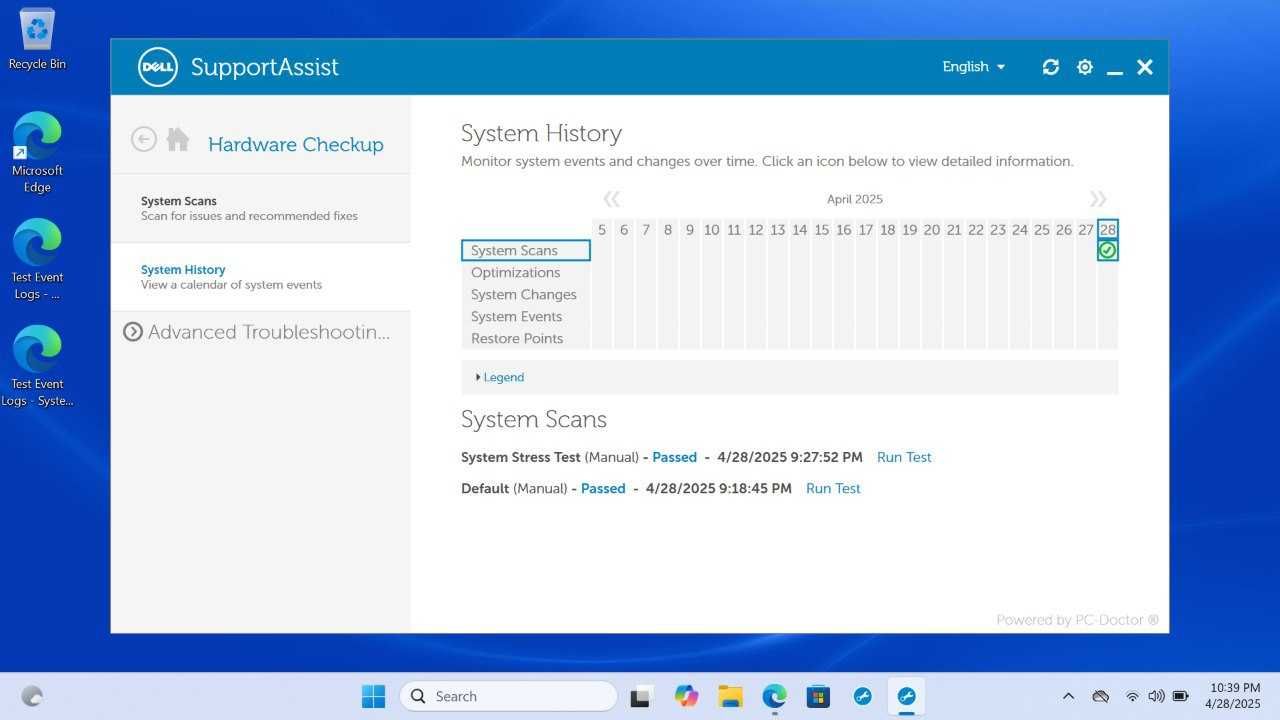Open File Explorer in the taskbar
This screenshot has height=720, width=1280.
coord(730,696)
